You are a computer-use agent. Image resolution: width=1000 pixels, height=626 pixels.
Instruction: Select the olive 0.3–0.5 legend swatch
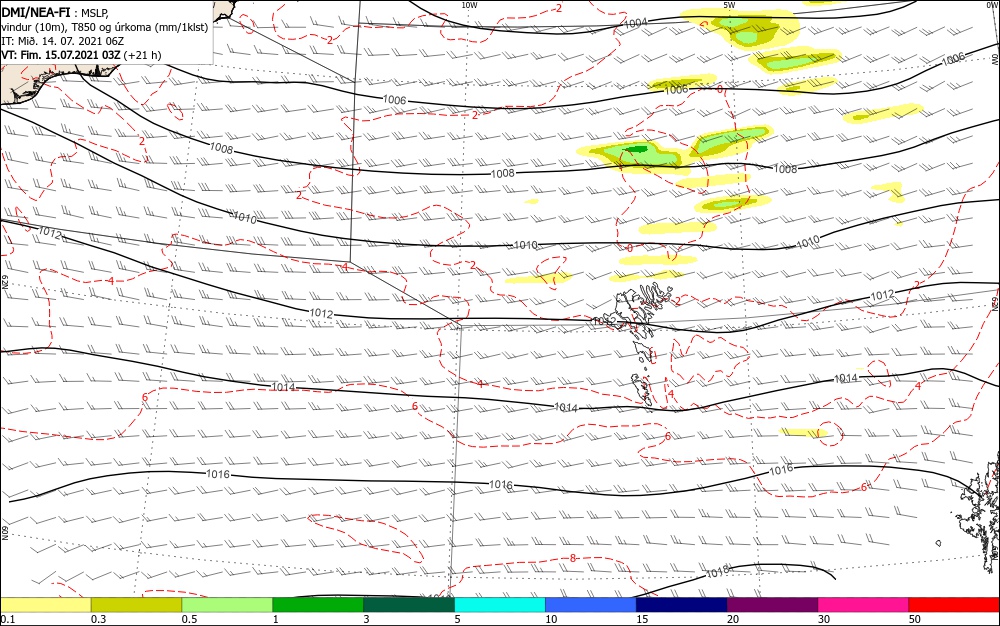(136, 605)
